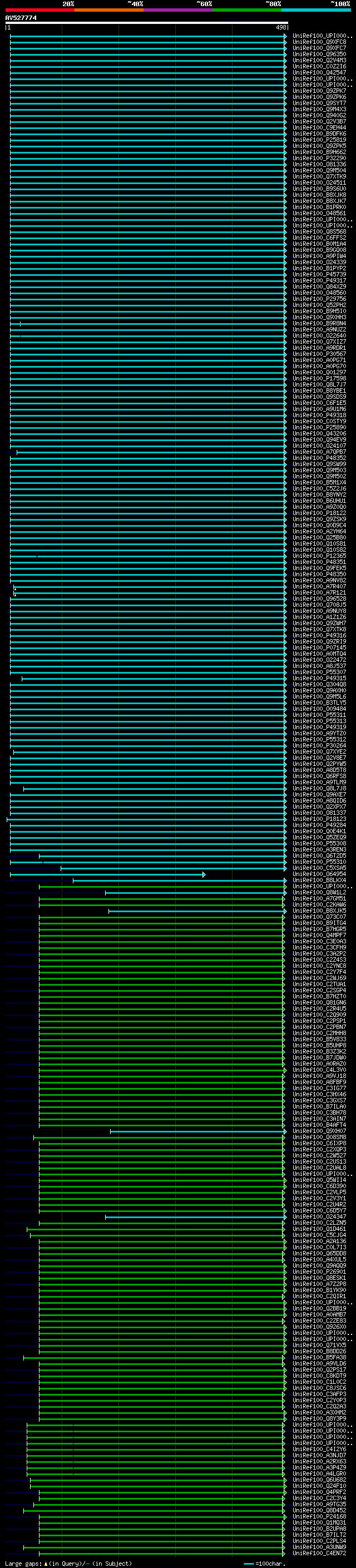356x1568 pixels.
Task: Click the white query sequence bar
Action: point(147,23)
